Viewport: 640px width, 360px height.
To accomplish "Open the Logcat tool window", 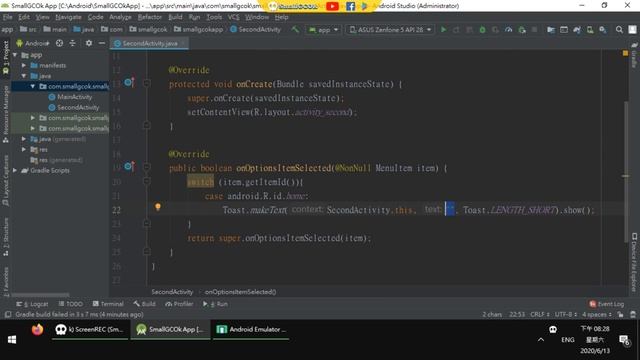I will pos(32,304).
